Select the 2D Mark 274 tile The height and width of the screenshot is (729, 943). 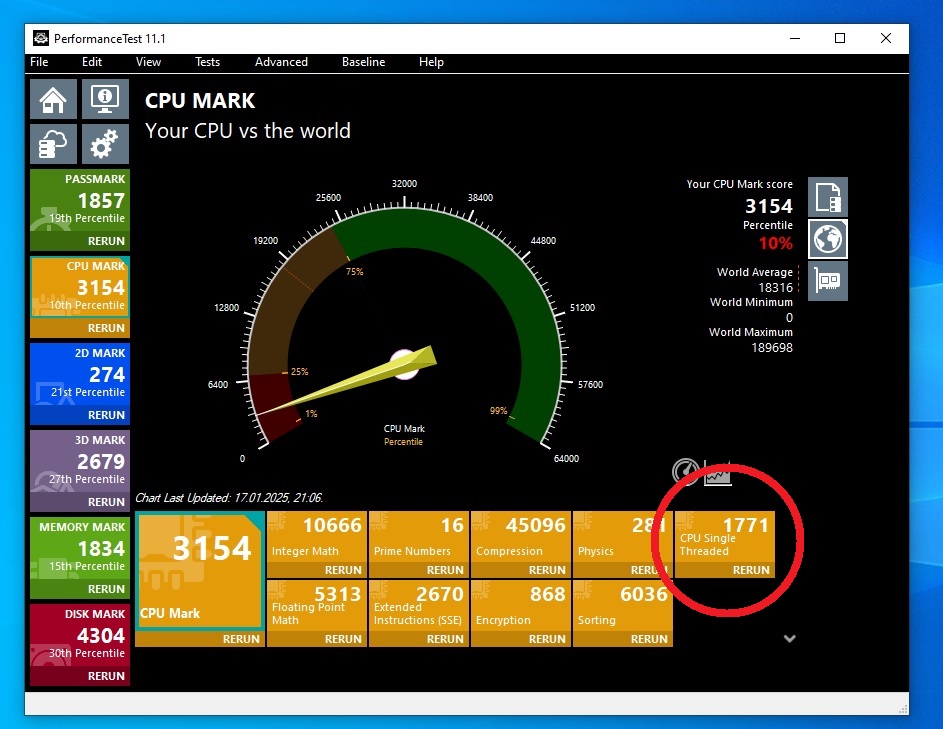(80, 375)
